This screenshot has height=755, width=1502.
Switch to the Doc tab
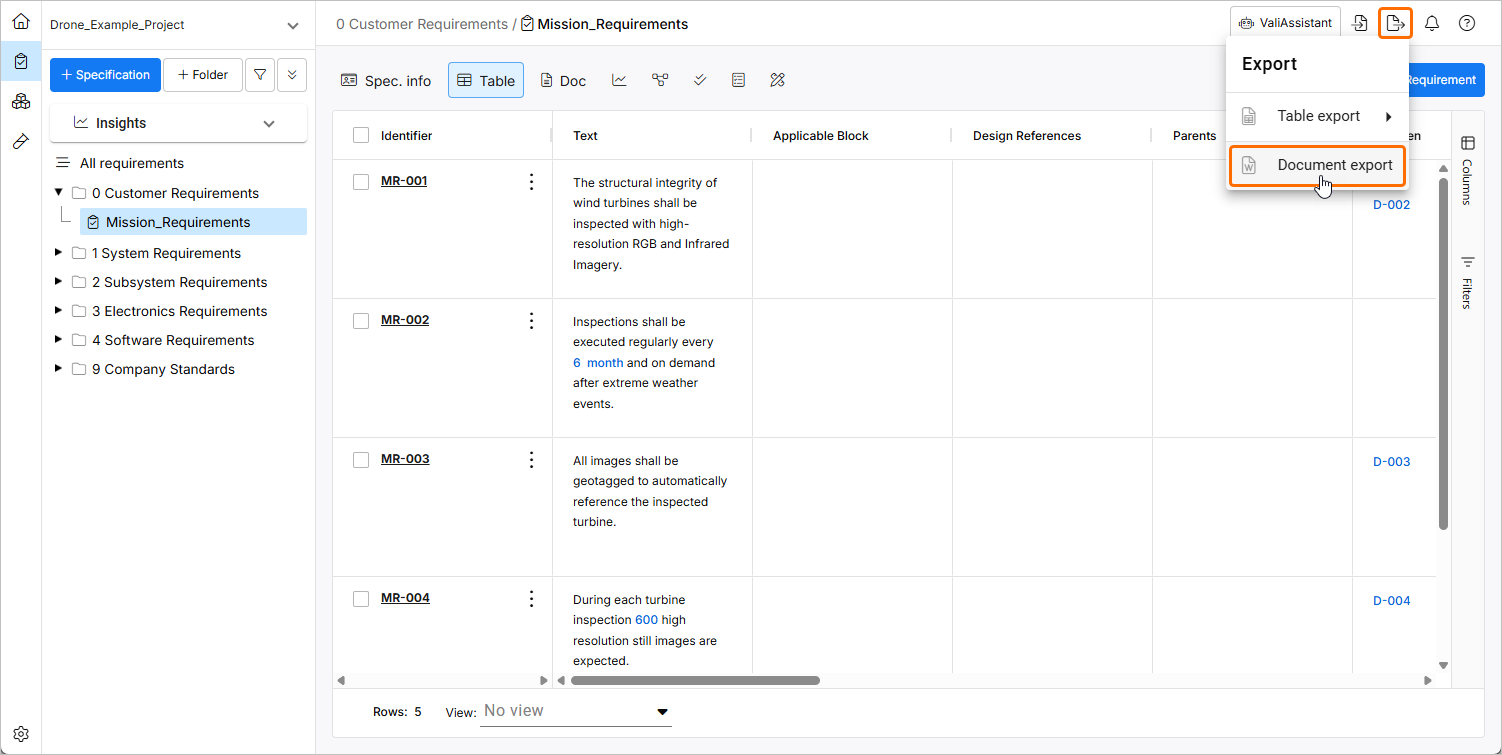pos(563,80)
